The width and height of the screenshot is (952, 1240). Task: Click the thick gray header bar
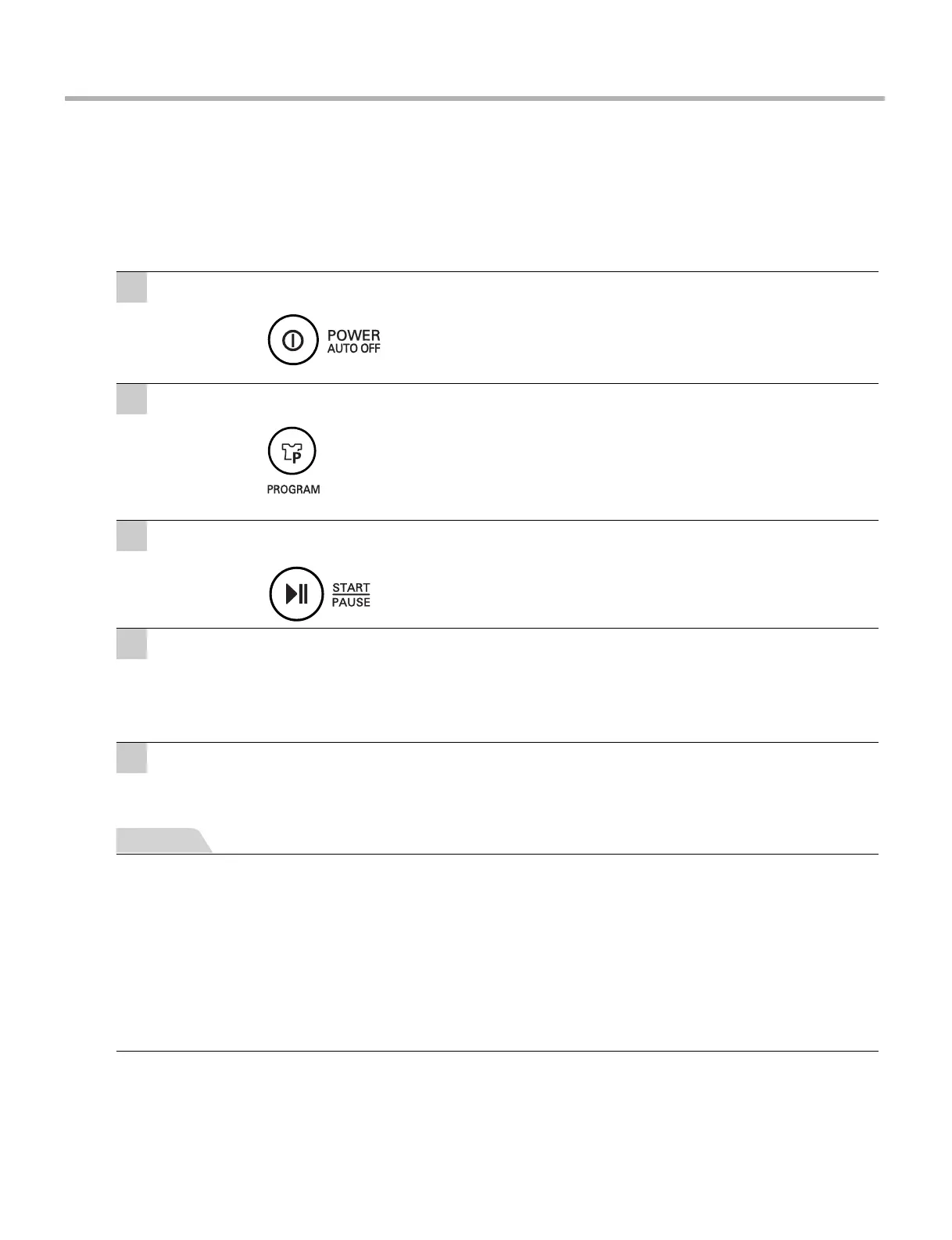[x=474, y=99]
